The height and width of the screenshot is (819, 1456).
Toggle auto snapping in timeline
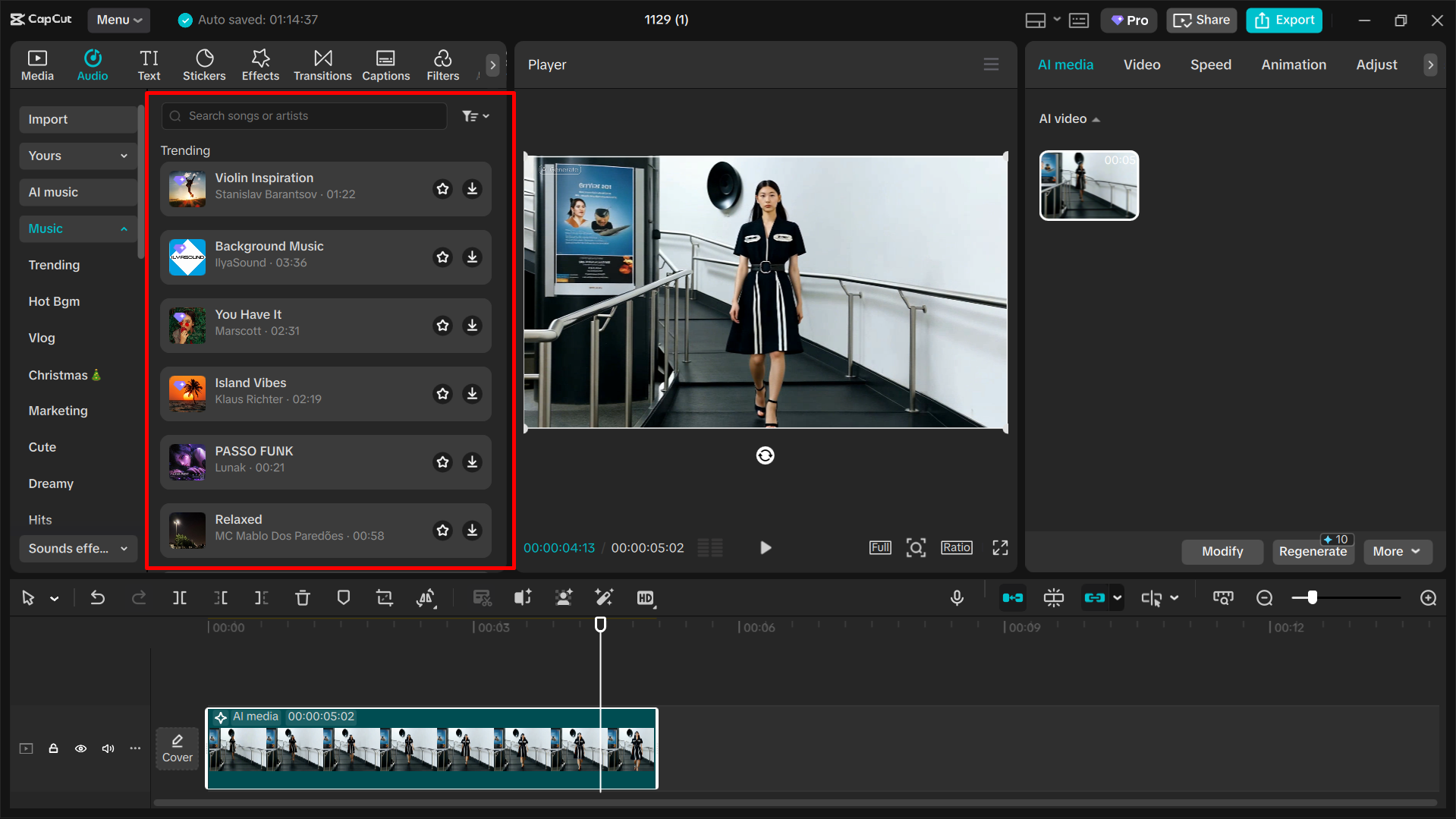point(1054,598)
